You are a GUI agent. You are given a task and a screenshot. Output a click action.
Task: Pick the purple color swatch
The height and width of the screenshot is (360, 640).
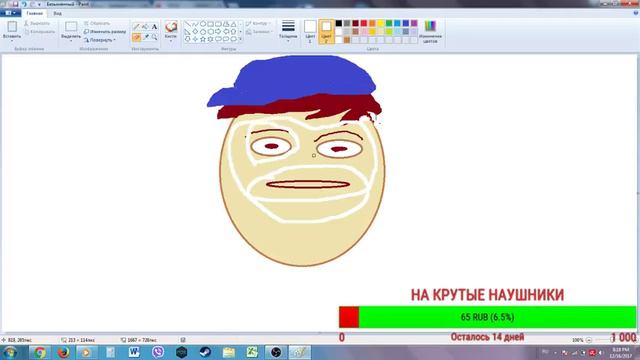coord(414,23)
